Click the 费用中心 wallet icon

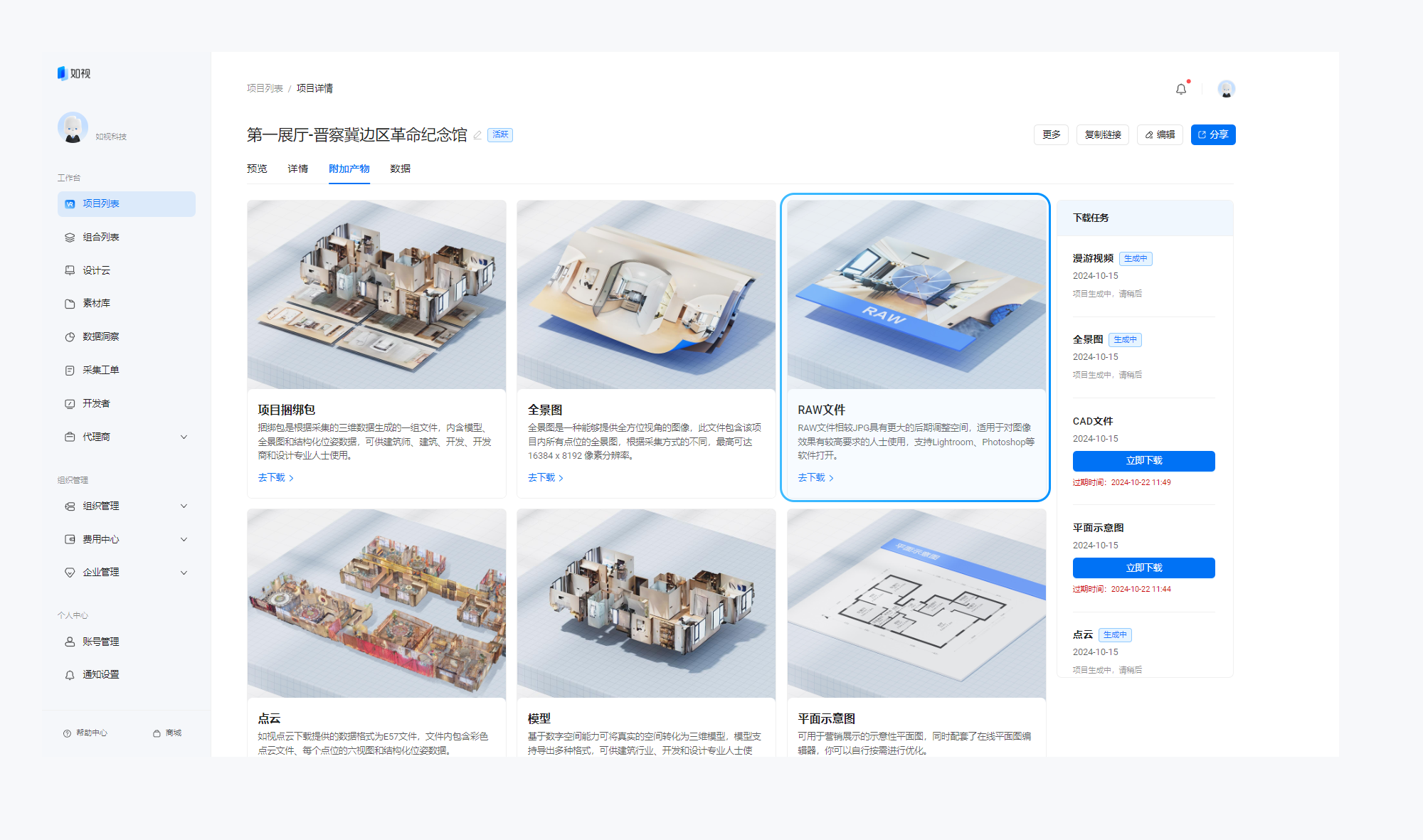70,539
